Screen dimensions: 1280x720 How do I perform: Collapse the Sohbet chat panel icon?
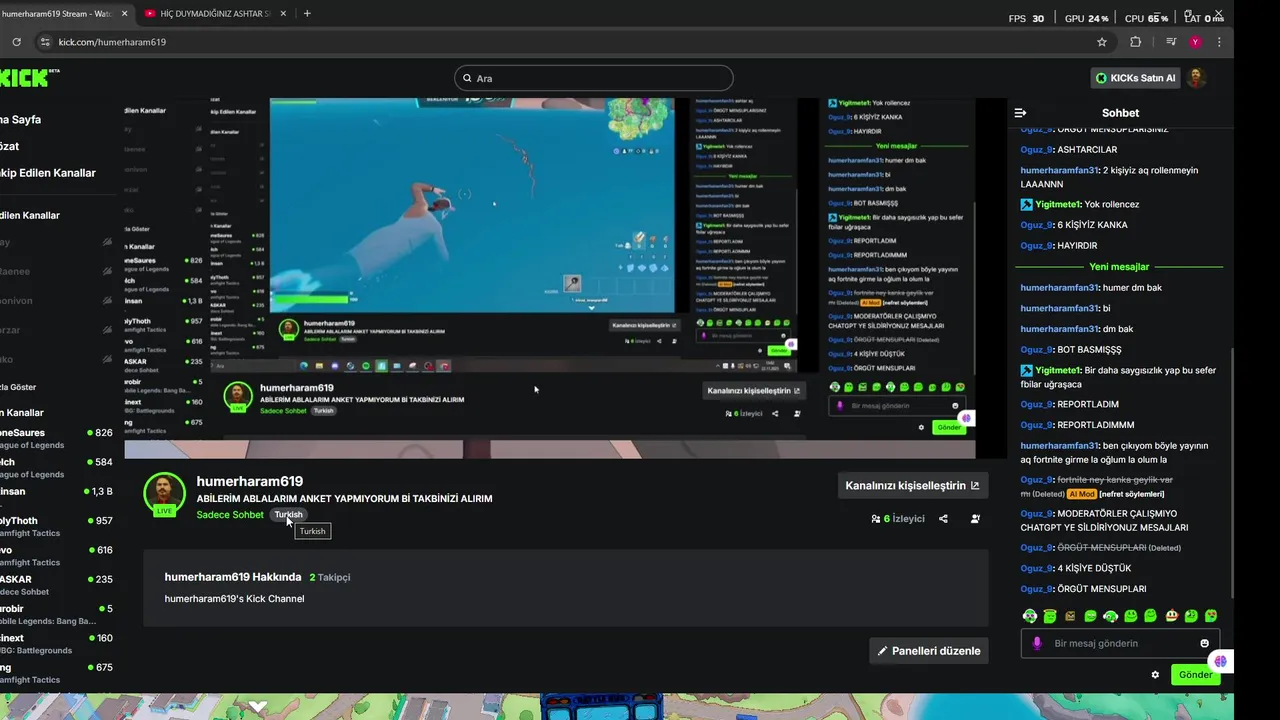(x=1020, y=113)
